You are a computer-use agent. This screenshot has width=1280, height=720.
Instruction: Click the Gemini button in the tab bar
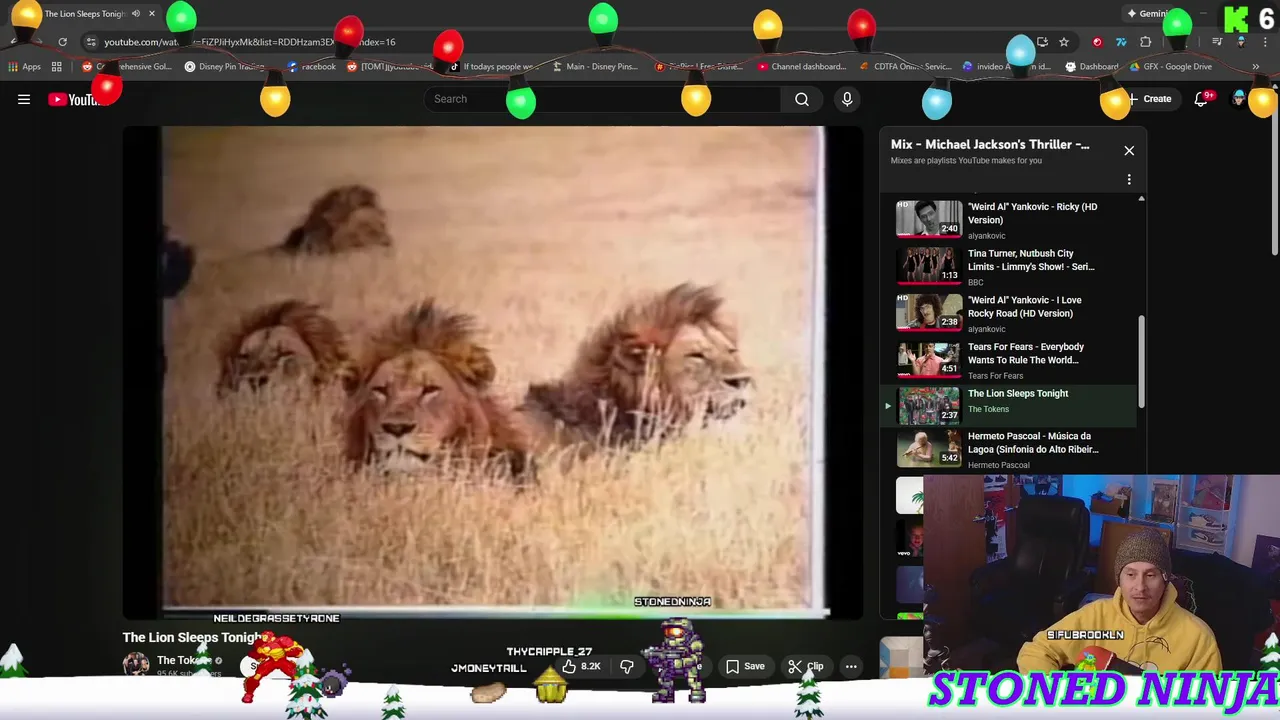coord(1148,14)
